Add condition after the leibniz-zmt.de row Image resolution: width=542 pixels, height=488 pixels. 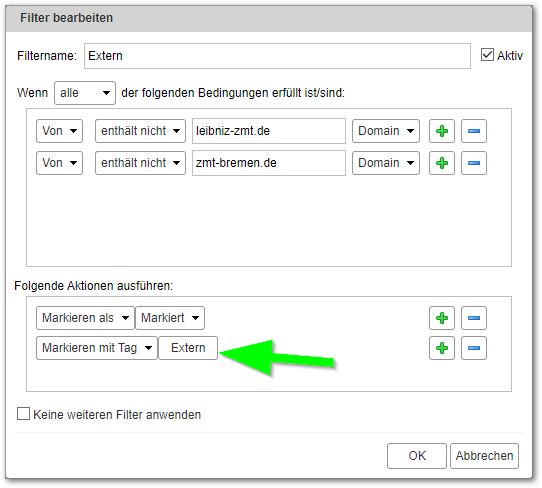click(x=442, y=131)
